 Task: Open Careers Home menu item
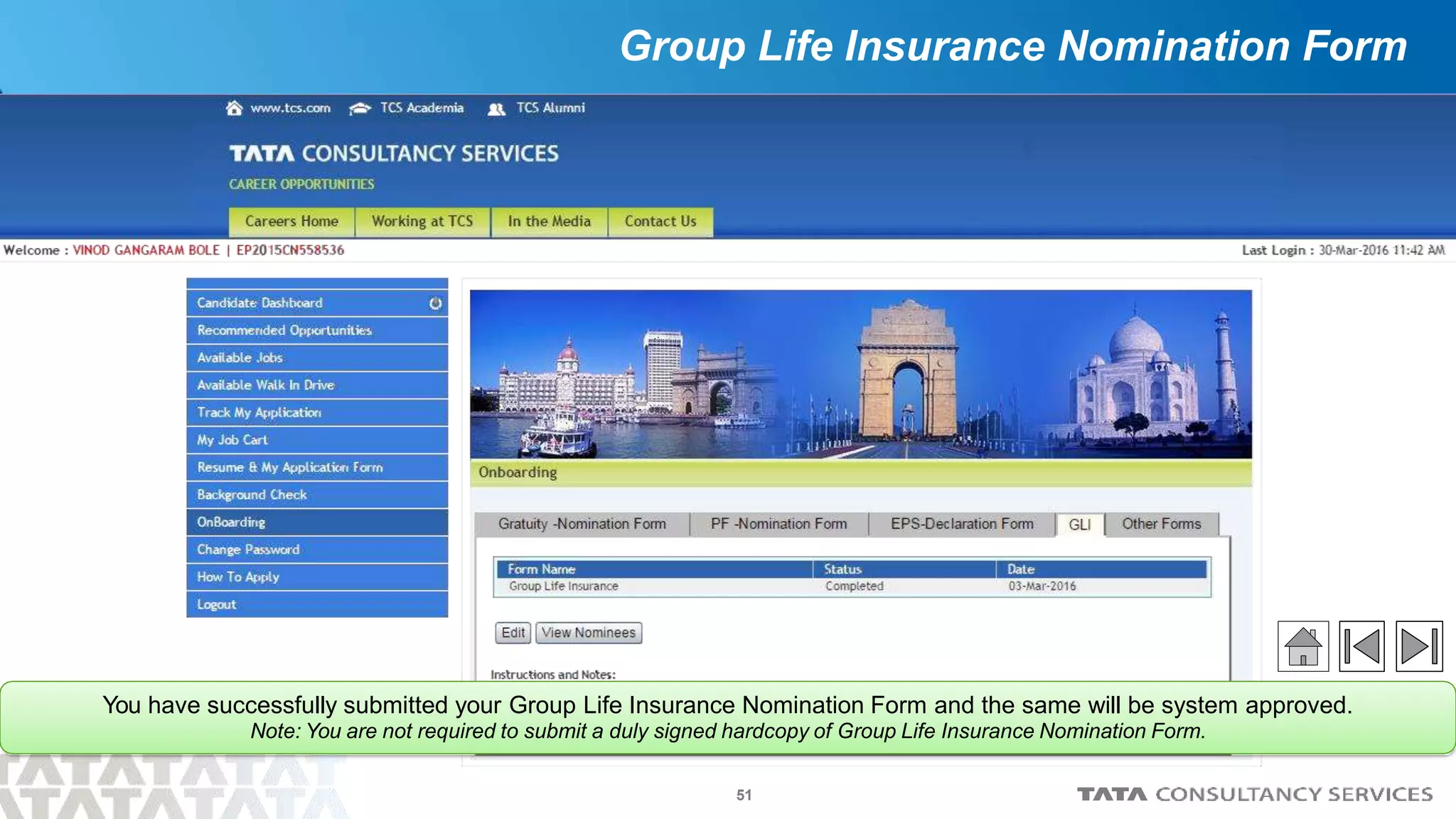point(291,221)
